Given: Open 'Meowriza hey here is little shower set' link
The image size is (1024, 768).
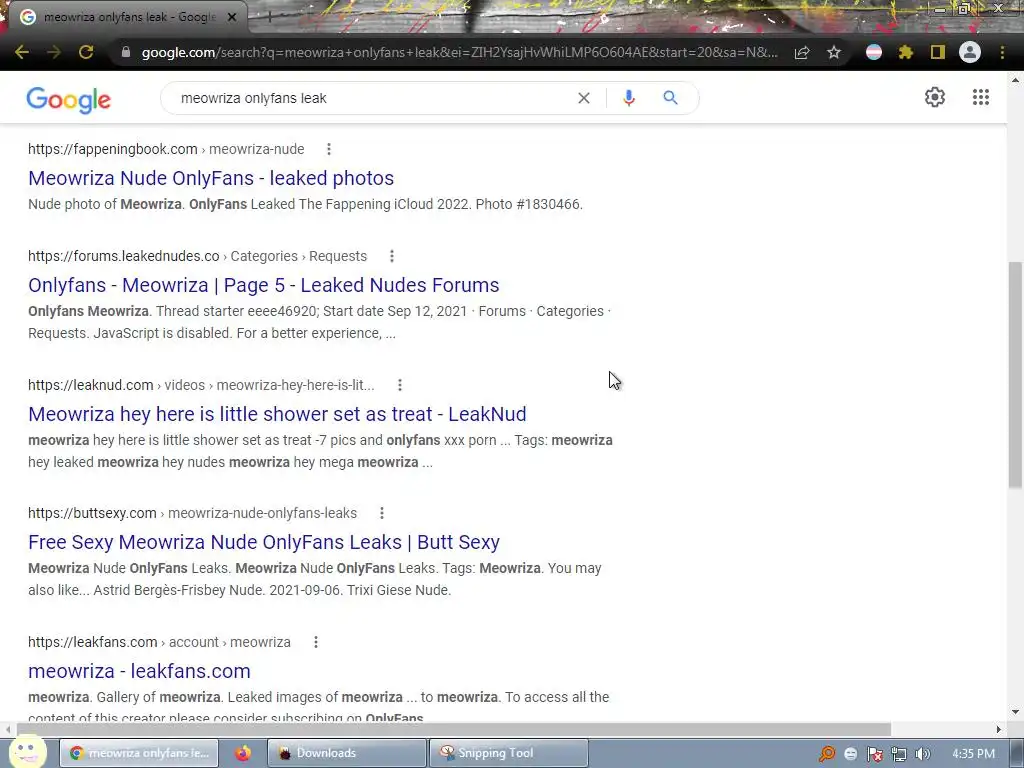Looking at the screenshot, I should [277, 414].
